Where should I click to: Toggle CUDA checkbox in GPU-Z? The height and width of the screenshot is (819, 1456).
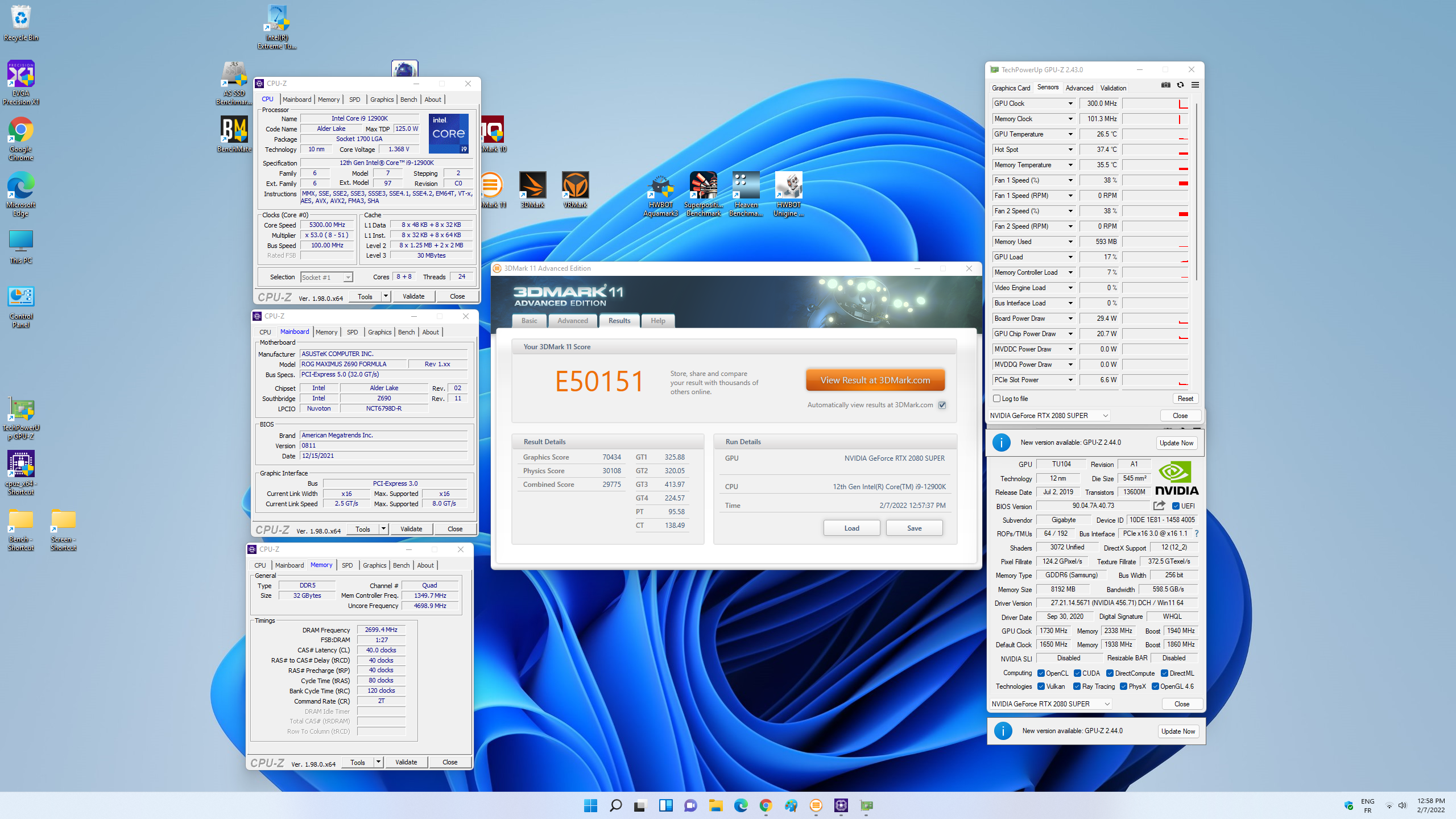click(x=1077, y=673)
